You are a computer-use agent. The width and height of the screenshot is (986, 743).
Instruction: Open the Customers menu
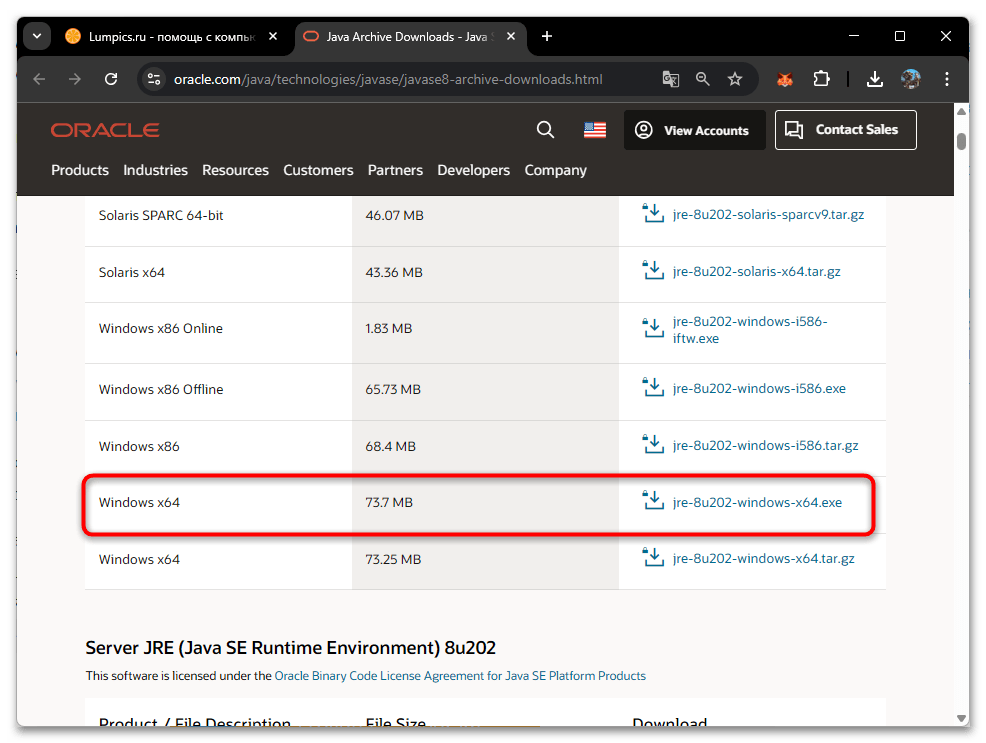[x=318, y=170]
